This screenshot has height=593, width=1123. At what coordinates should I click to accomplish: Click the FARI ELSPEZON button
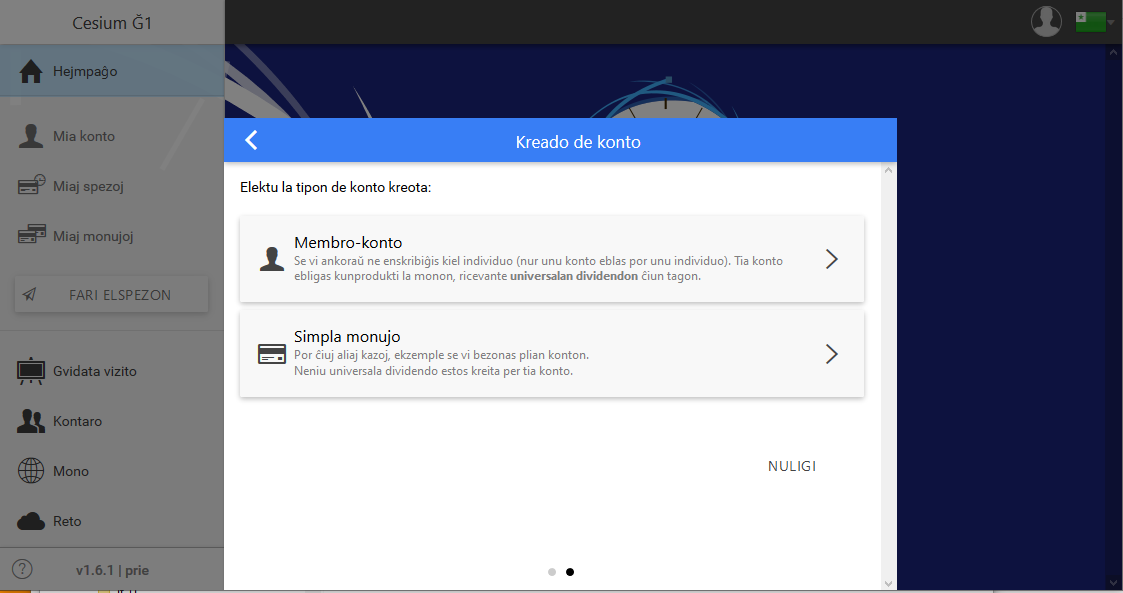(112, 294)
